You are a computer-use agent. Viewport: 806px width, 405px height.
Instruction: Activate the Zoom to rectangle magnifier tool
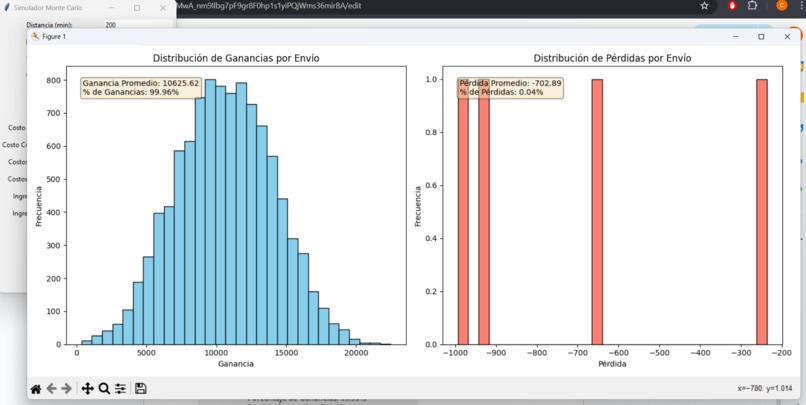tap(104, 389)
